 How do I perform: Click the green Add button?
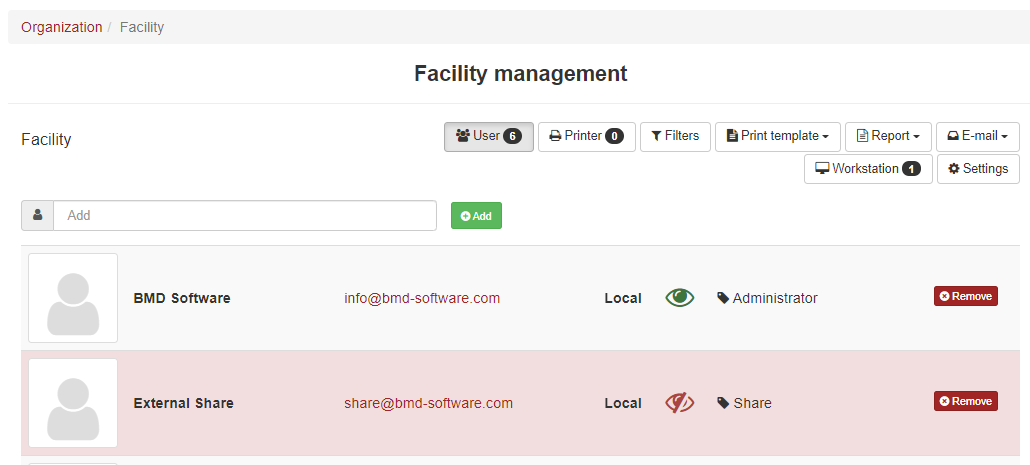click(476, 215)
